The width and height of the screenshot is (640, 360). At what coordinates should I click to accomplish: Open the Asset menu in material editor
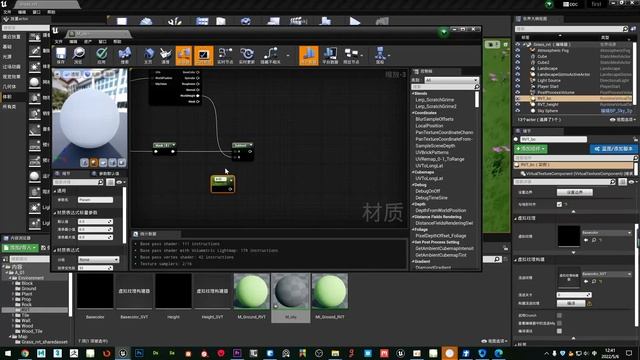88,42
